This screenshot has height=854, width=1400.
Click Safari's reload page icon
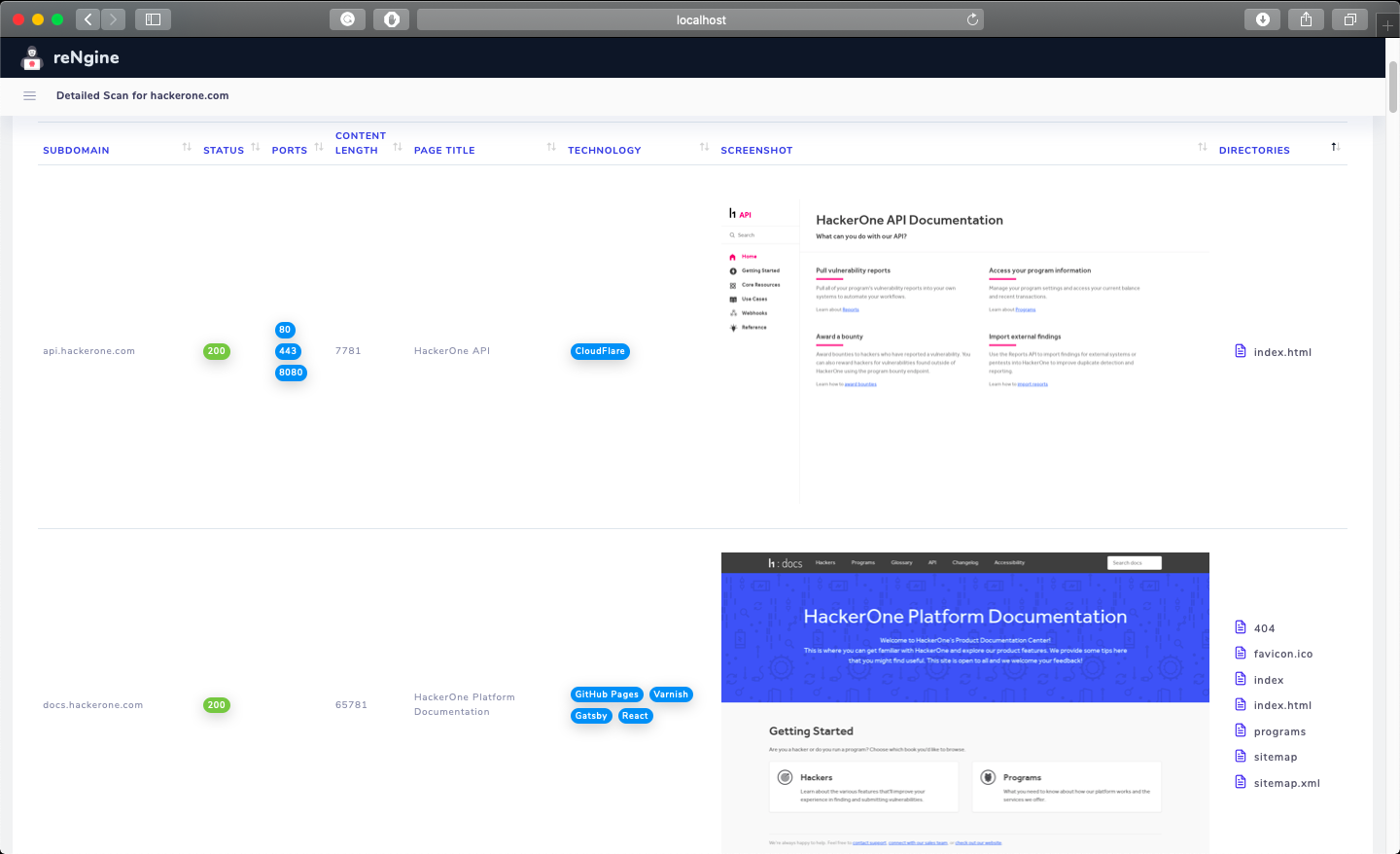click(972, 19)
